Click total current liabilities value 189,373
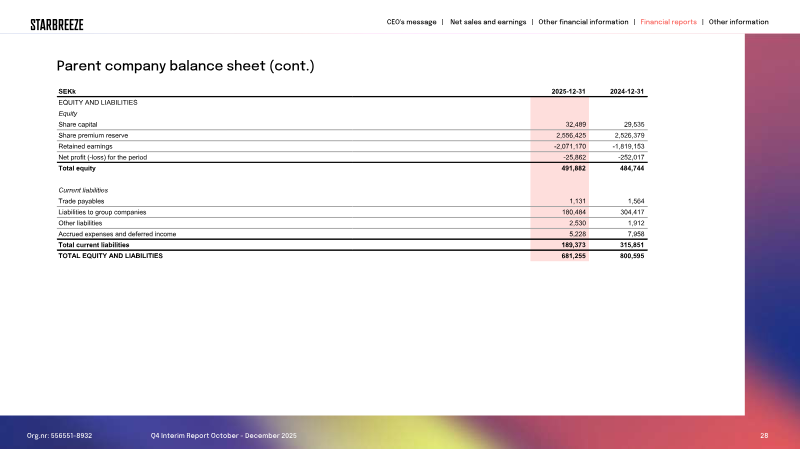The image size is (800, 449). pos(573,245)
